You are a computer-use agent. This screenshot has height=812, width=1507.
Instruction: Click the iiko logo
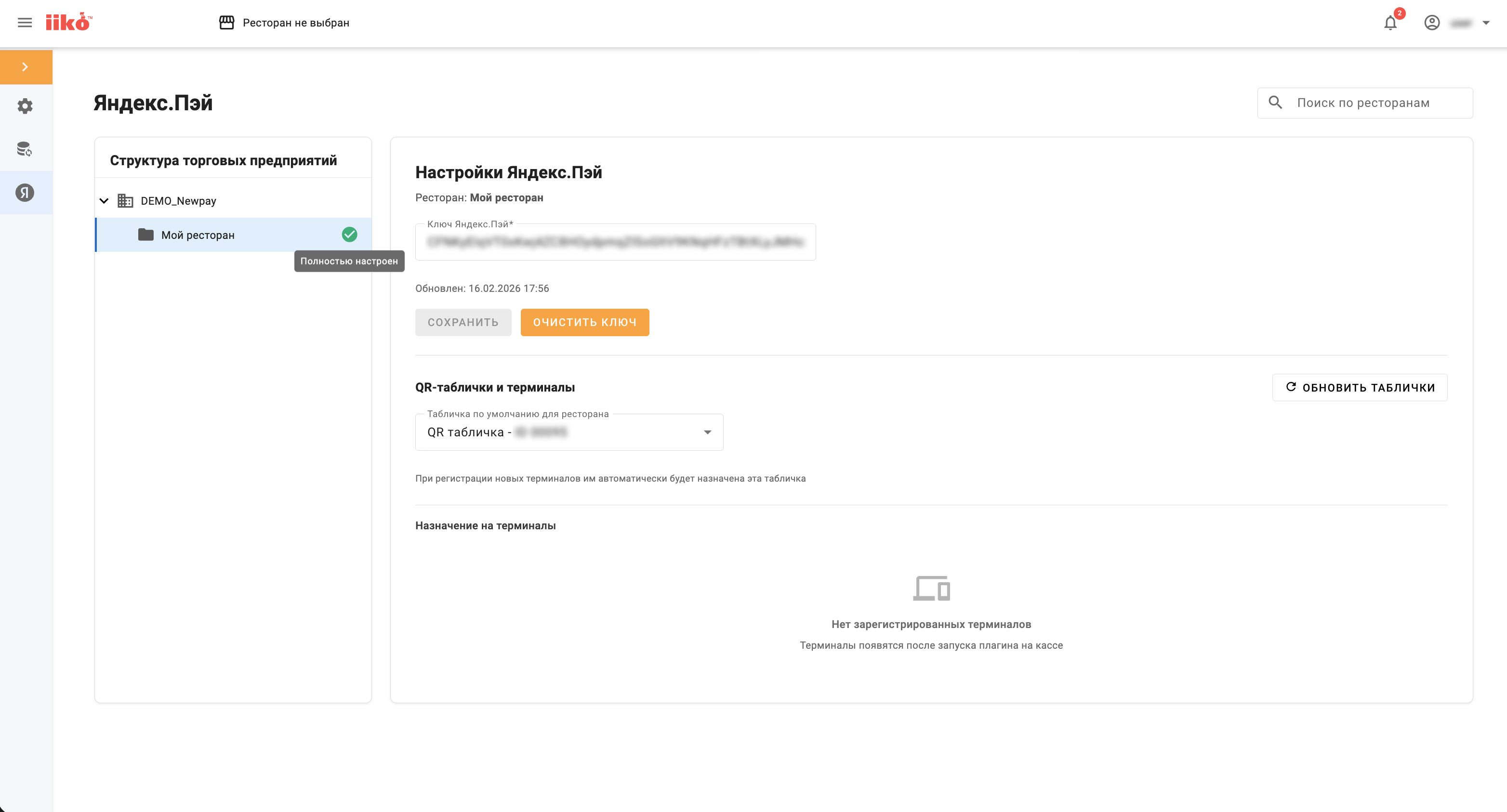(68, 22)
